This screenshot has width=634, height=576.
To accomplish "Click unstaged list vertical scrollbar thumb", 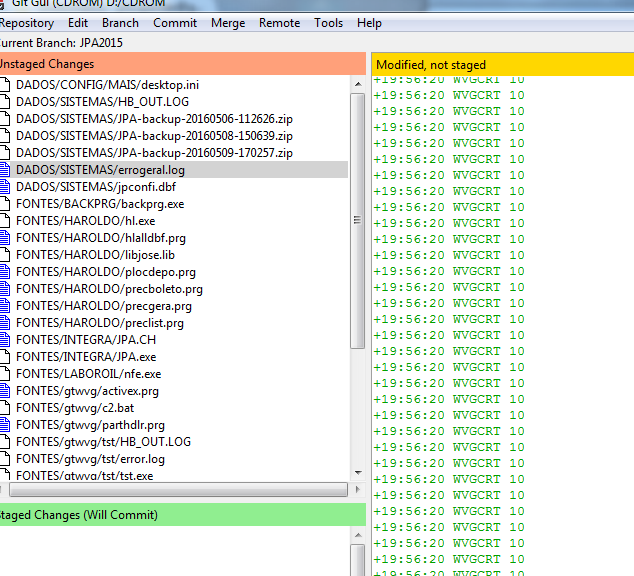I will point(358,220).
